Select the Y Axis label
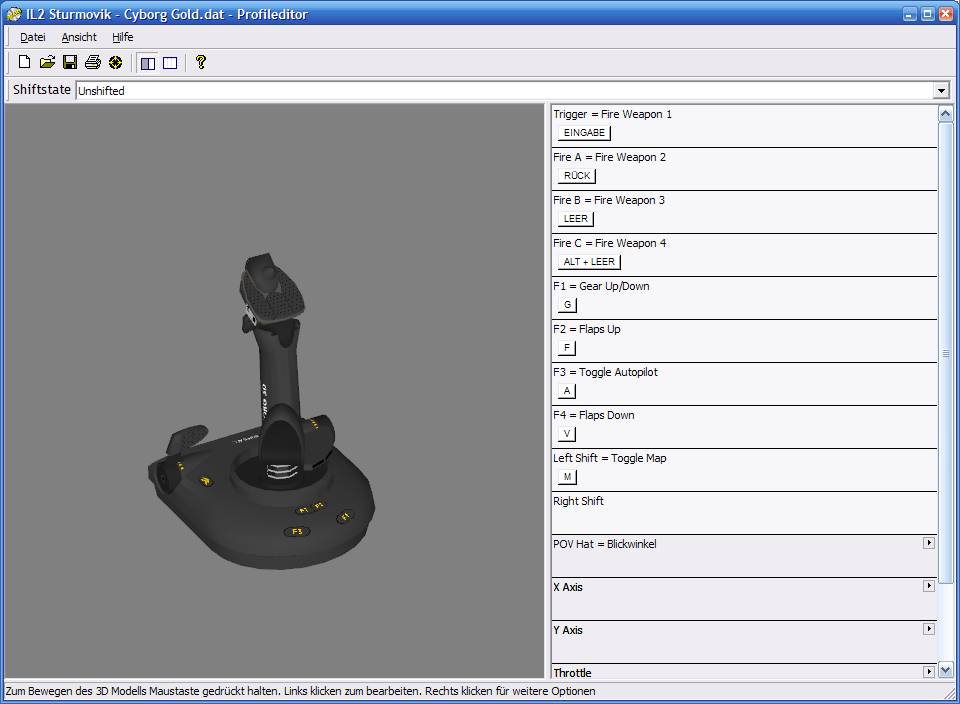Viewport: 960px width, 704px height. pos(568,630)
